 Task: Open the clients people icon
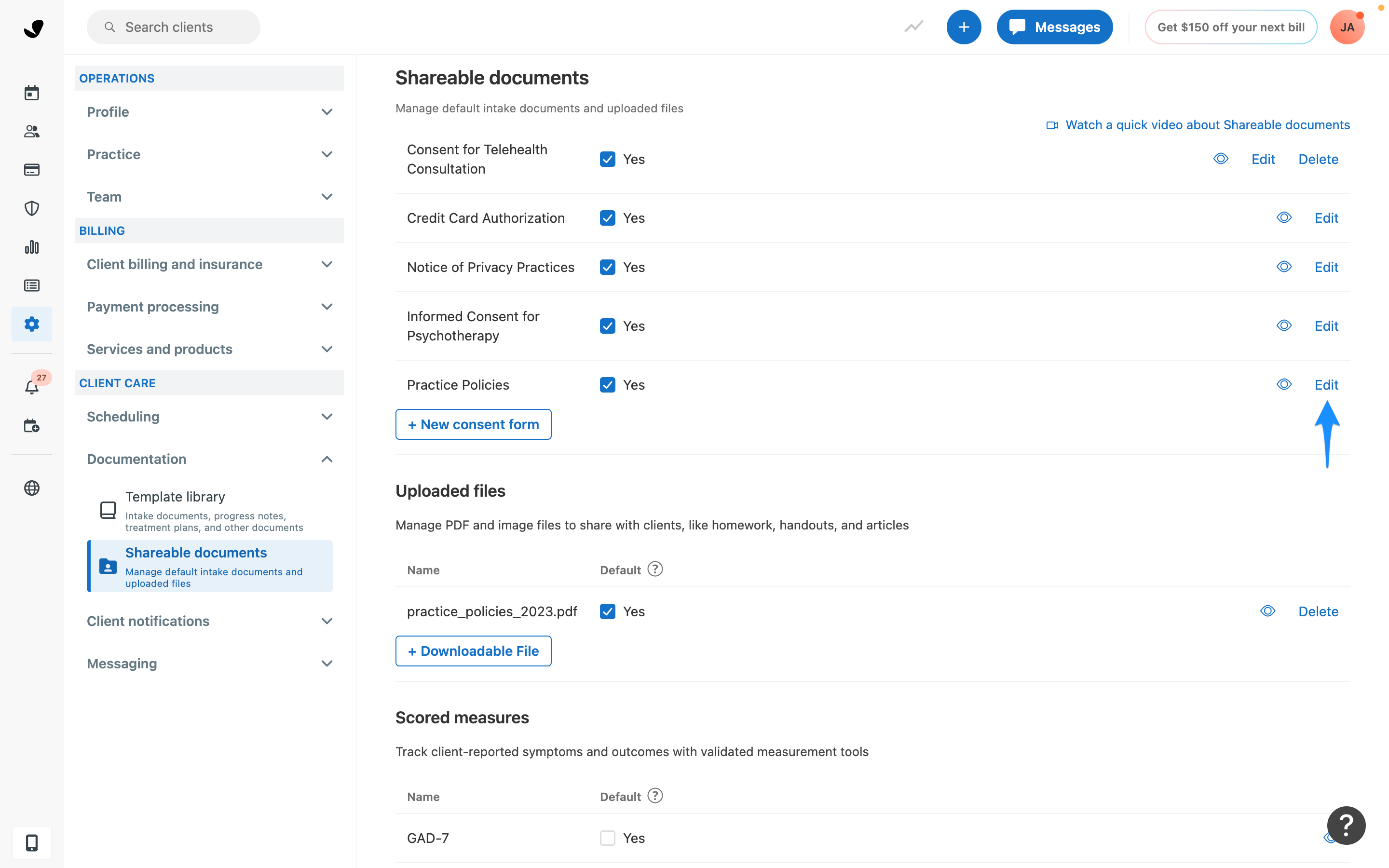pos(31,131)
